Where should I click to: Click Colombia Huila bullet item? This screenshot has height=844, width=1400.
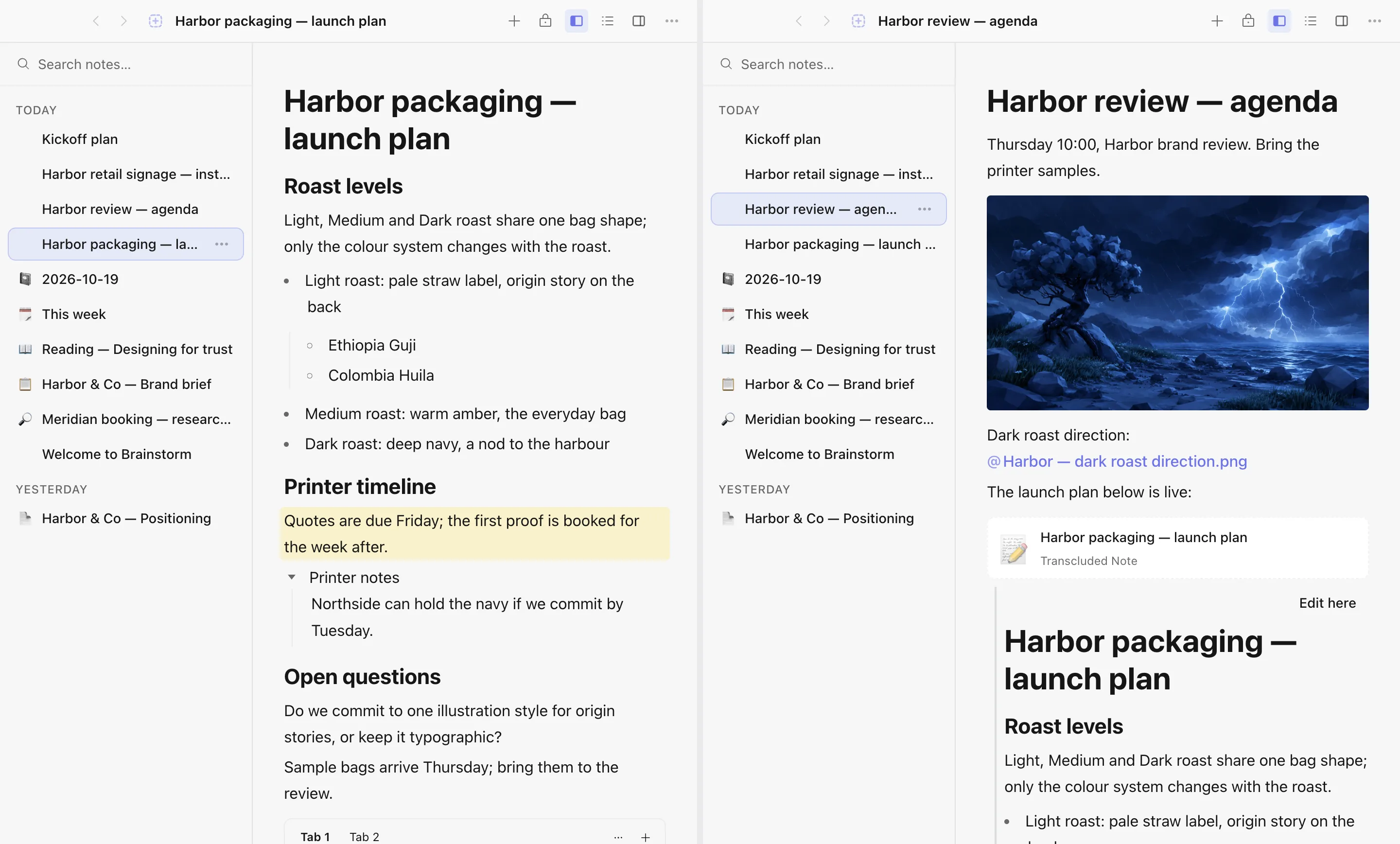tap(381, 375)
